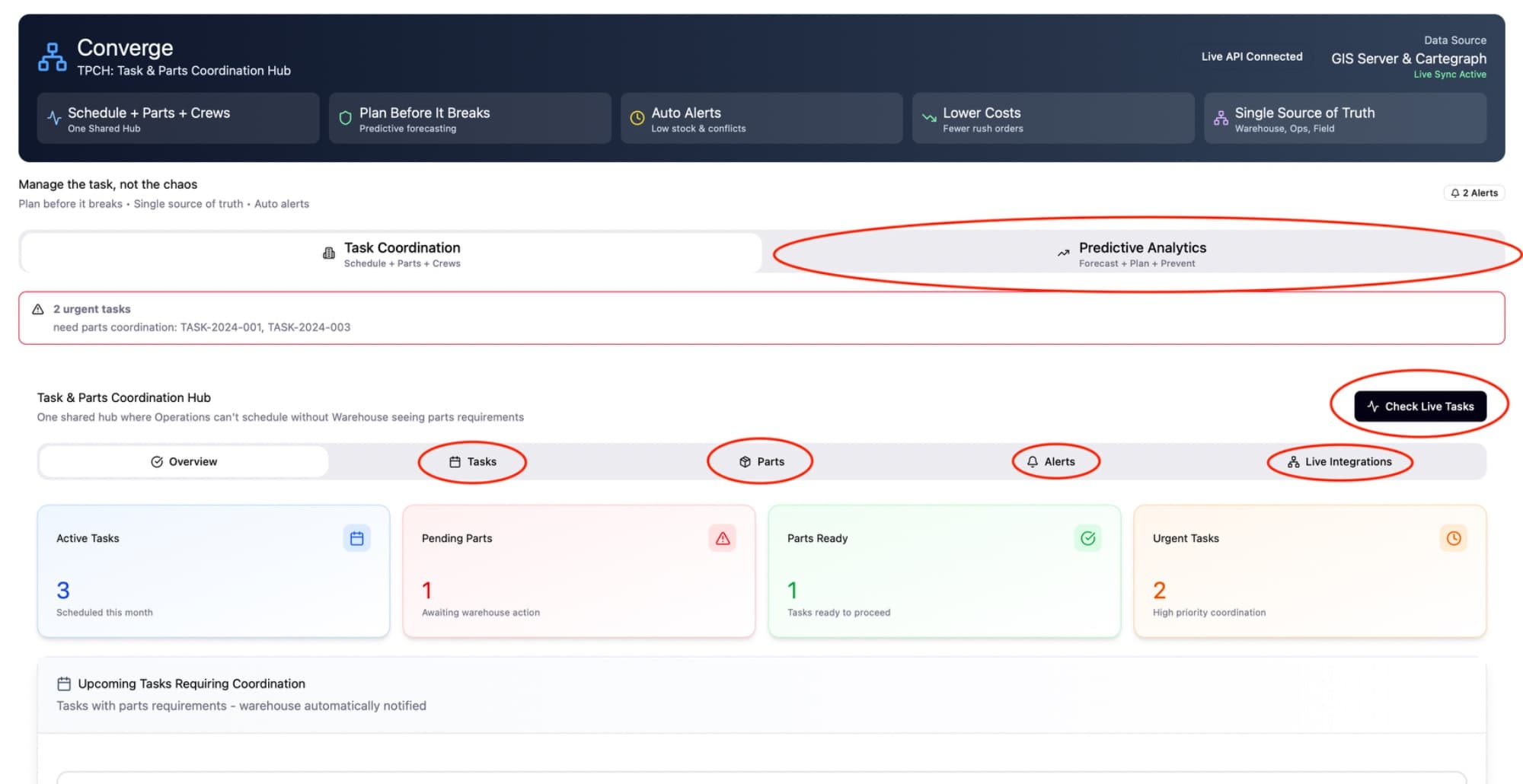Open the 2 Alerts notification badge
Screen dimensions: 1523x784
pyautogui.click(x=1474, y=193)
